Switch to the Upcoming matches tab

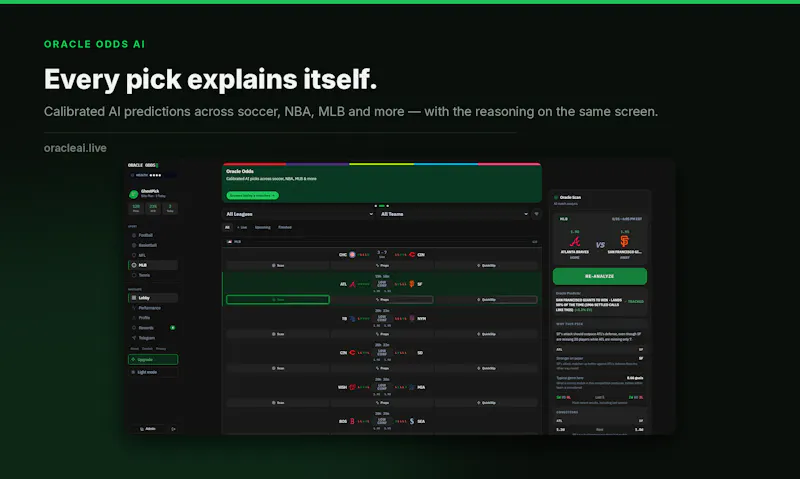tap(263, 228)
